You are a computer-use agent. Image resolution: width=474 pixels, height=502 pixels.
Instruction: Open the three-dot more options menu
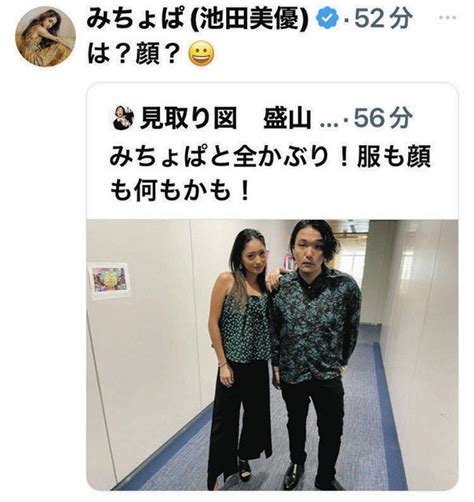click(x=448, y=18)
